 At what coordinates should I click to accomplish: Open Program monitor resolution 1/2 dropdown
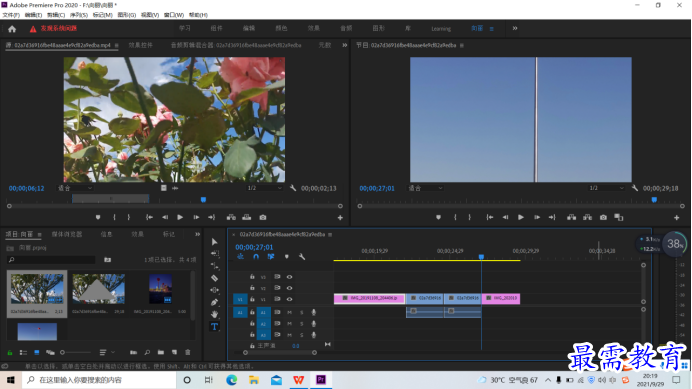tap(607, 188)
